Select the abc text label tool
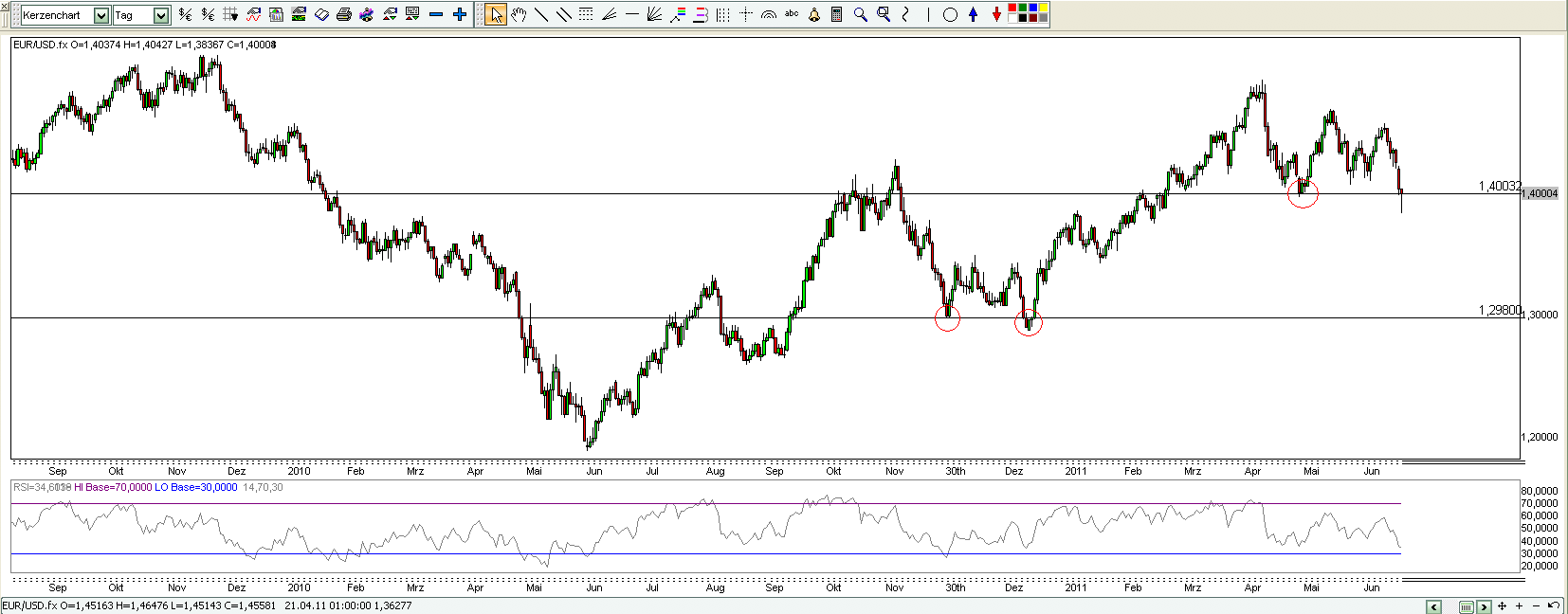 tap(792, 13)
